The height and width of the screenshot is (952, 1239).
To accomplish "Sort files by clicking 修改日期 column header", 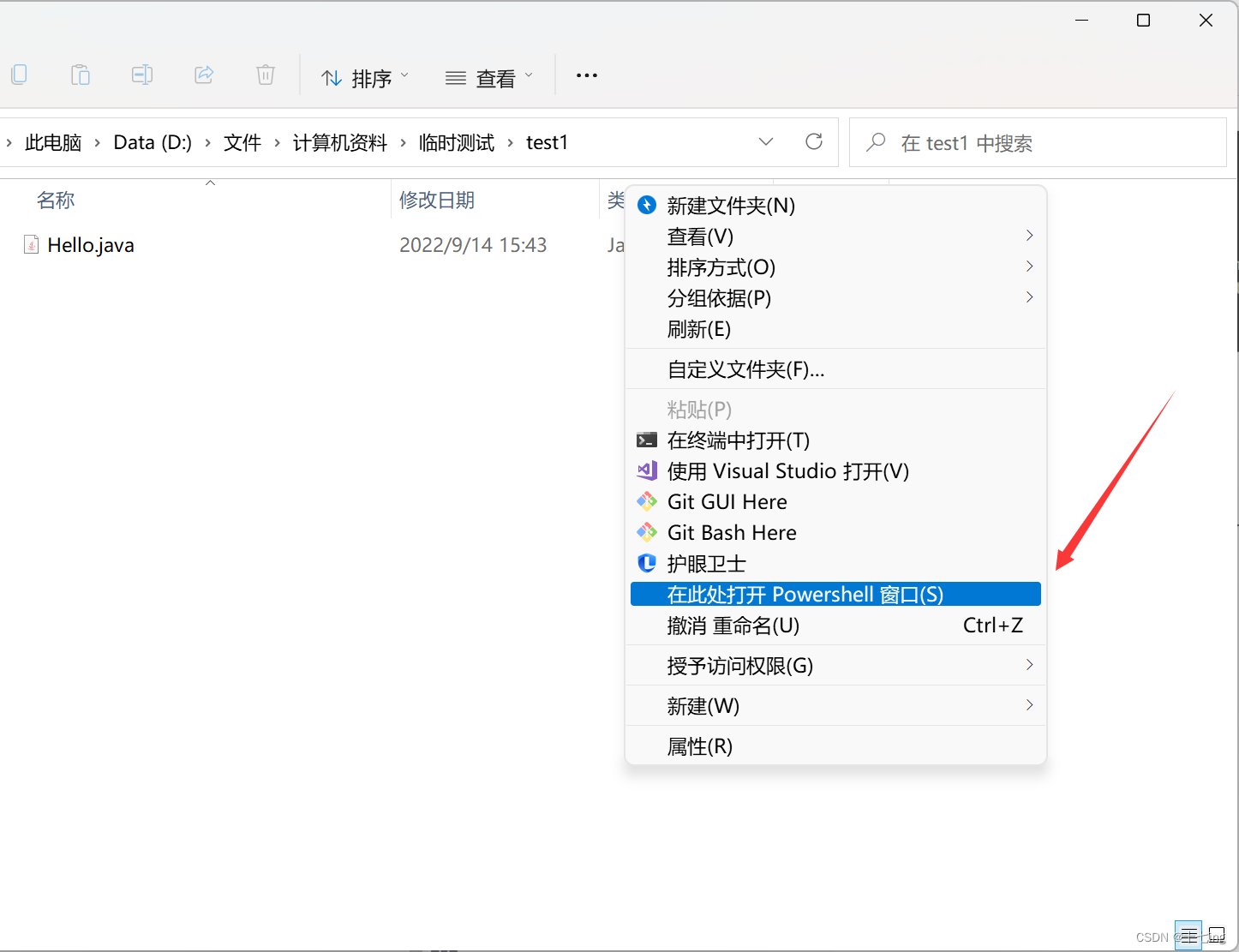I will coord(437,199).
